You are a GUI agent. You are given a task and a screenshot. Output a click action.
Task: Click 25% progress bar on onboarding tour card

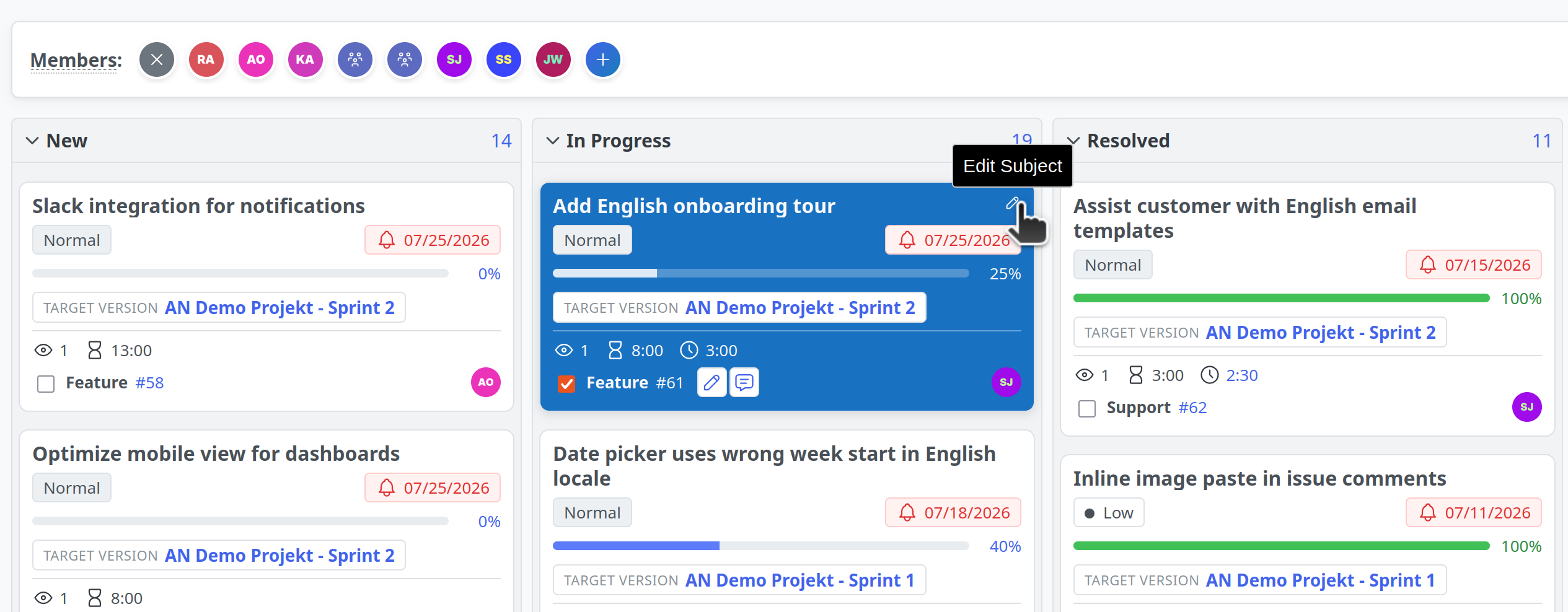click(761, 273)
